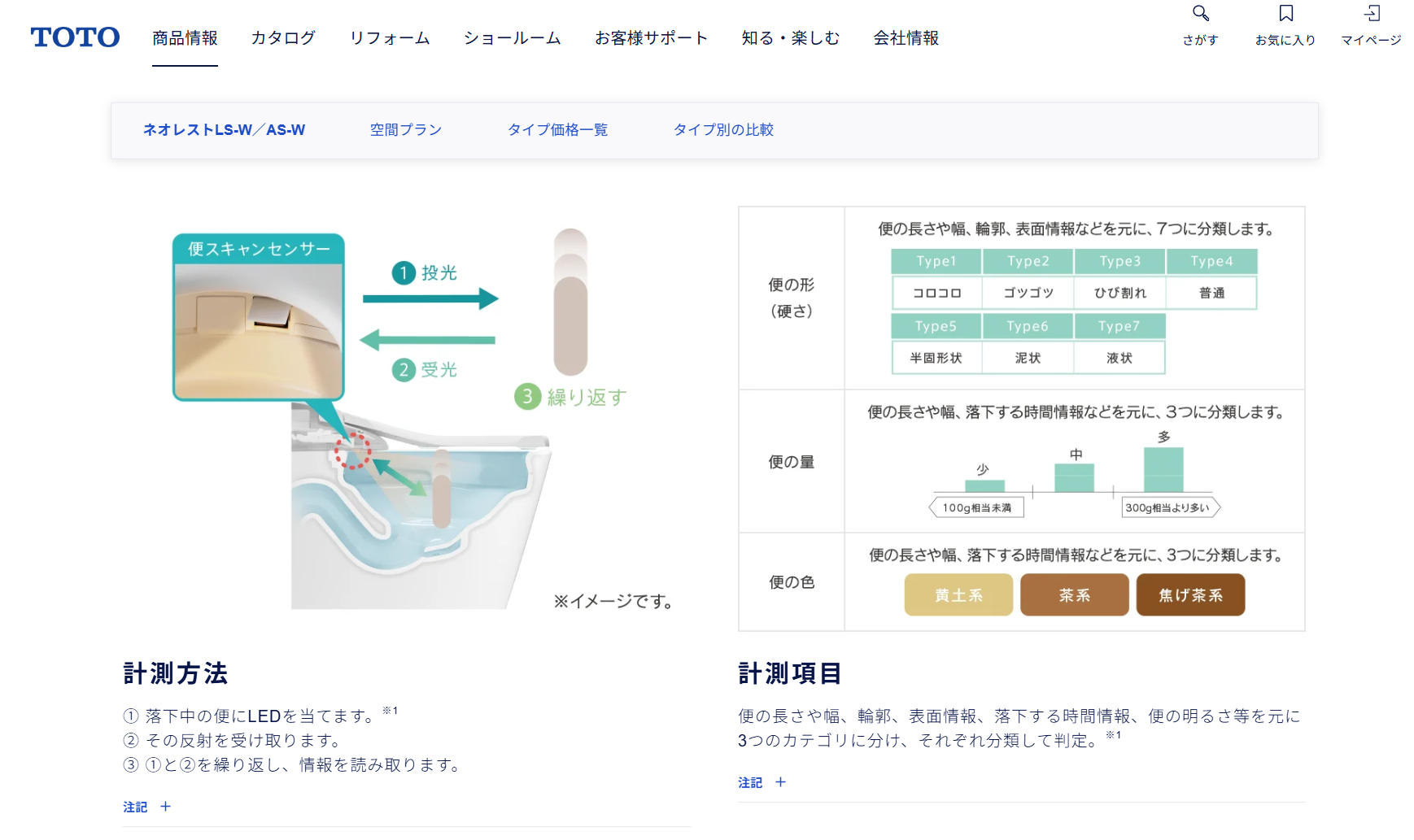
Task: Expand 注記 plus under 計測方法
Action: tap(165, 807)
